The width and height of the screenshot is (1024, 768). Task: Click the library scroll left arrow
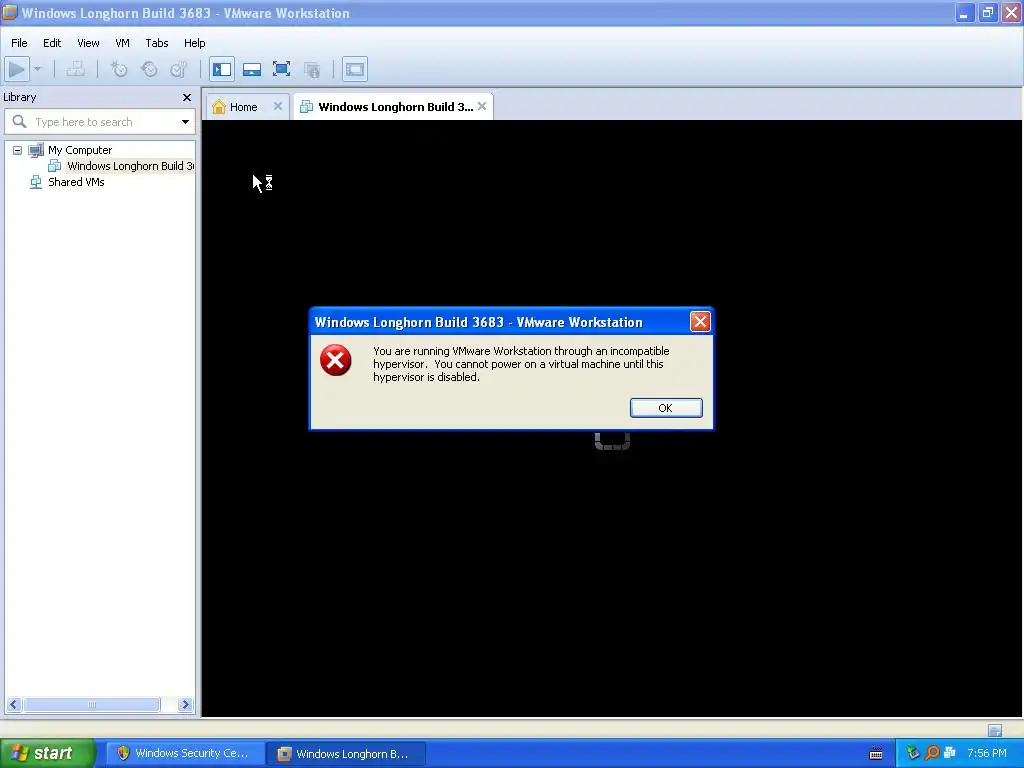coord(13,705)
